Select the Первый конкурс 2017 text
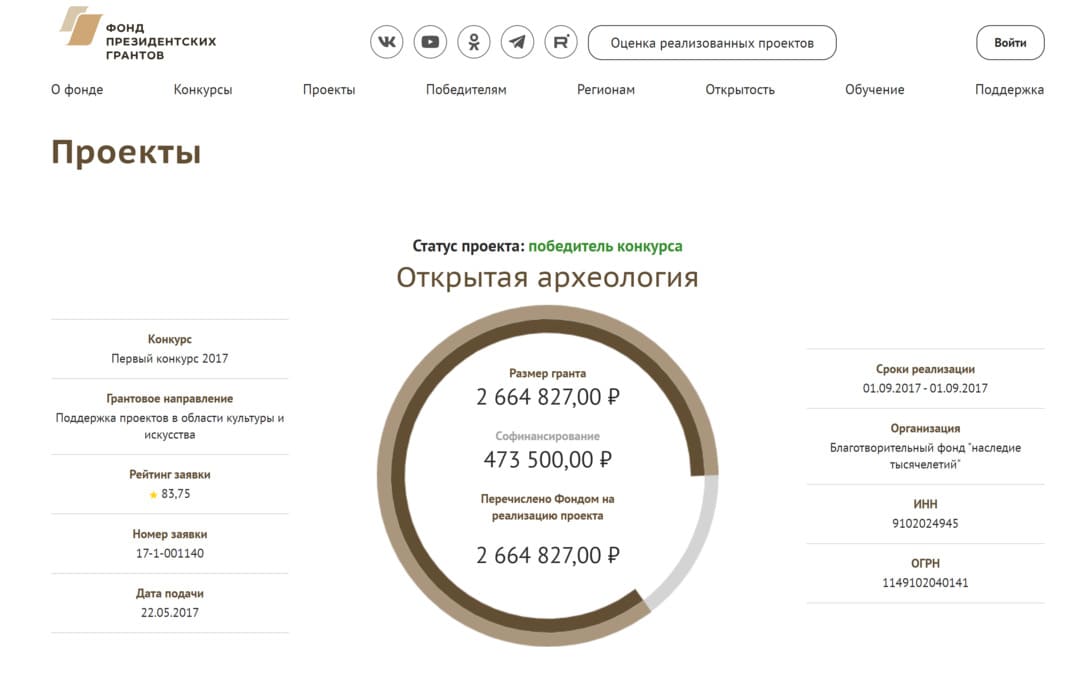 click(x=170, y=358)
